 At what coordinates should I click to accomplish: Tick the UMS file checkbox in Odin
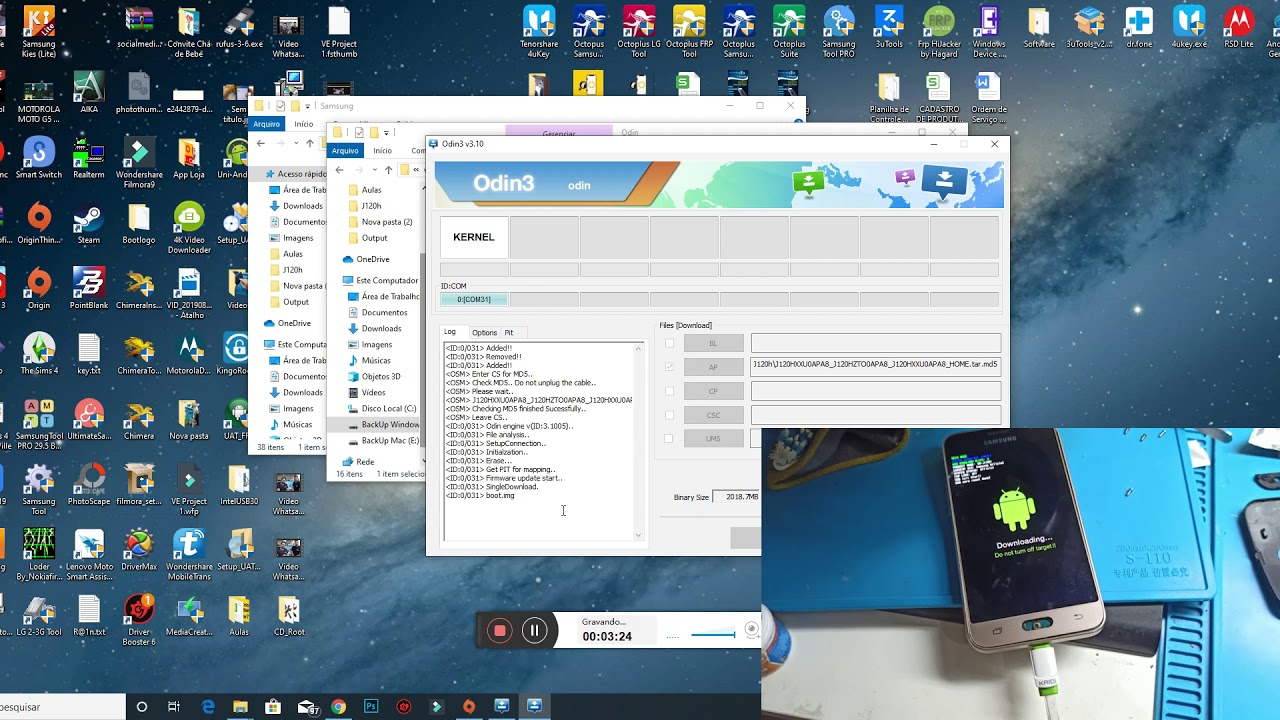(x=669, y=438)
